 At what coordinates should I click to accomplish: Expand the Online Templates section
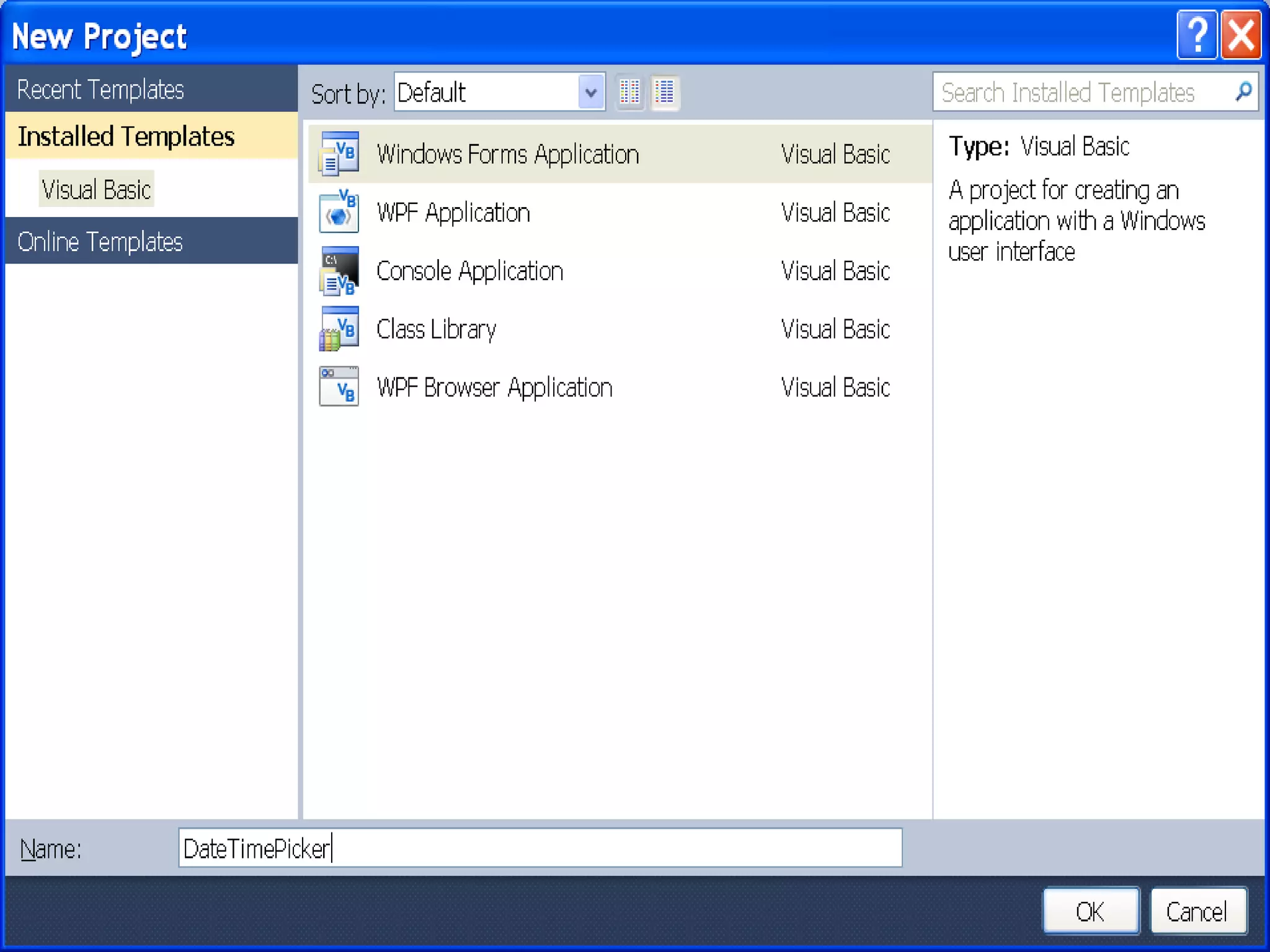(100, 242)
